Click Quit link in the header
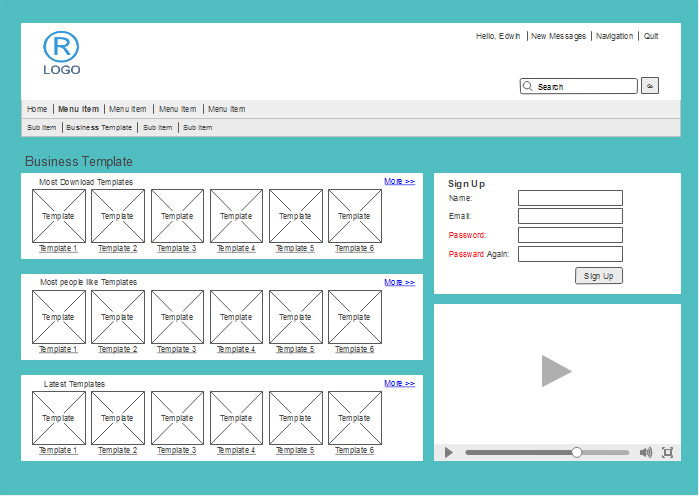This screenshot has width=699, height=496. click(651, 36)
